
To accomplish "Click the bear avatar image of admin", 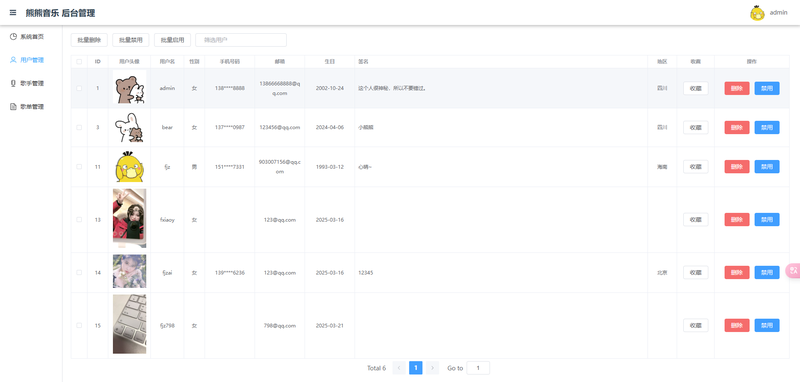I will click(130, 88).
